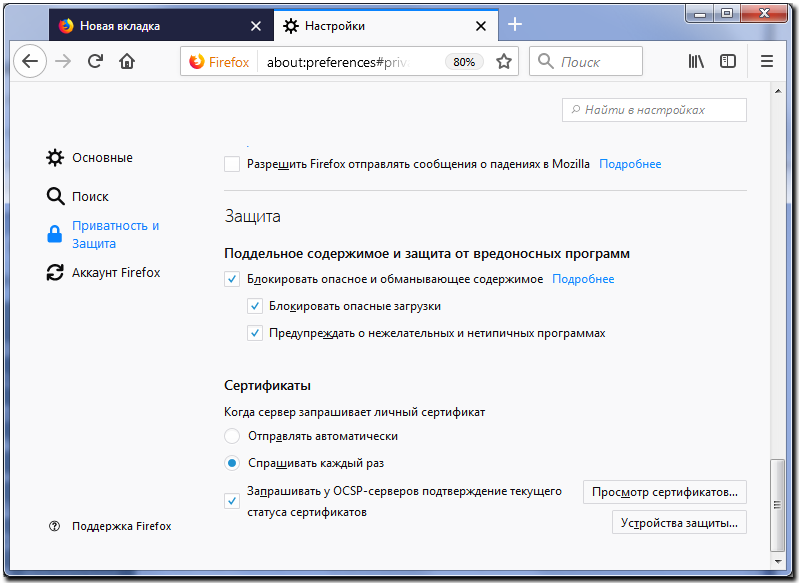Toggle the OCSP-серверов confirmation checkbox
799x583 pixels.
(232, 501)
